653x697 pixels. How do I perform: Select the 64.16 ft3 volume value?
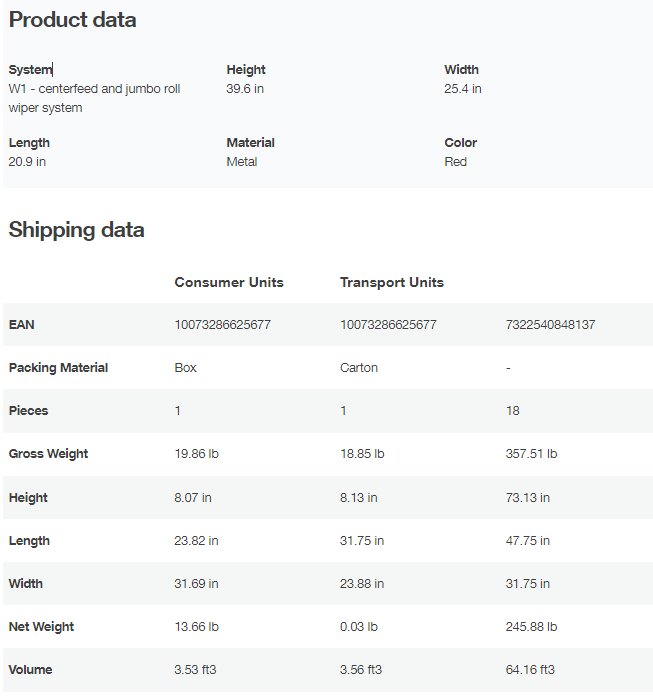coord(530,670)
